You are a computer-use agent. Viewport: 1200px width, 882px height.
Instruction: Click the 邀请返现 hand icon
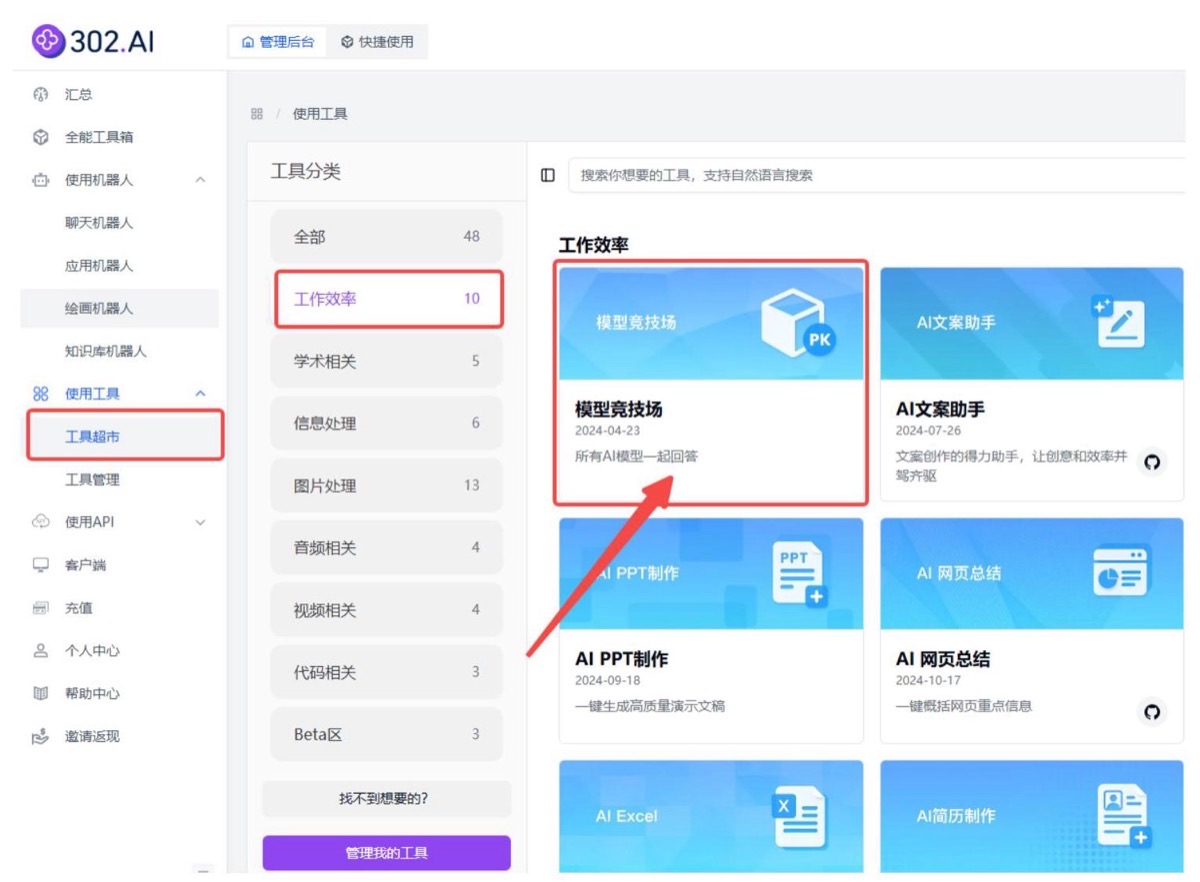coord(41,737)
